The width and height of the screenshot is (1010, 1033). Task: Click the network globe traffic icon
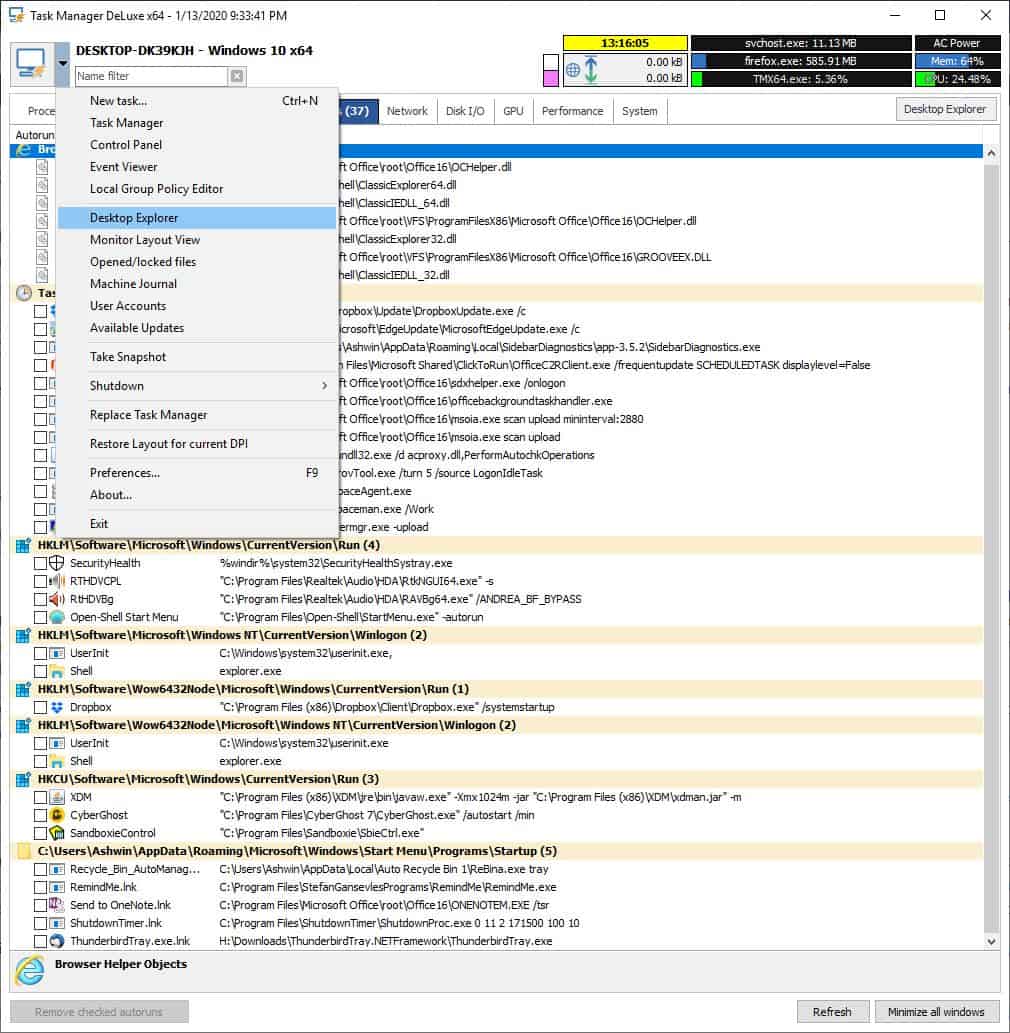pos(573,70)
